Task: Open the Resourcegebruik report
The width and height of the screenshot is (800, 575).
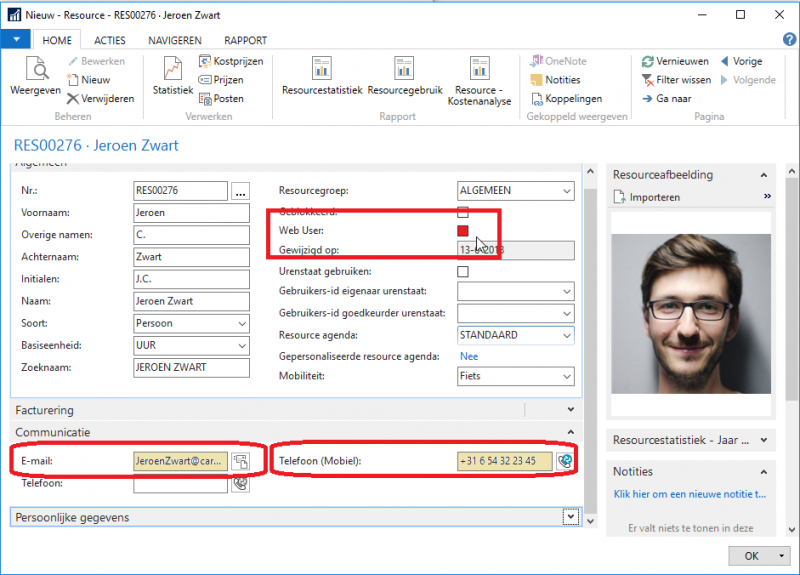Action: pos(405,76)
